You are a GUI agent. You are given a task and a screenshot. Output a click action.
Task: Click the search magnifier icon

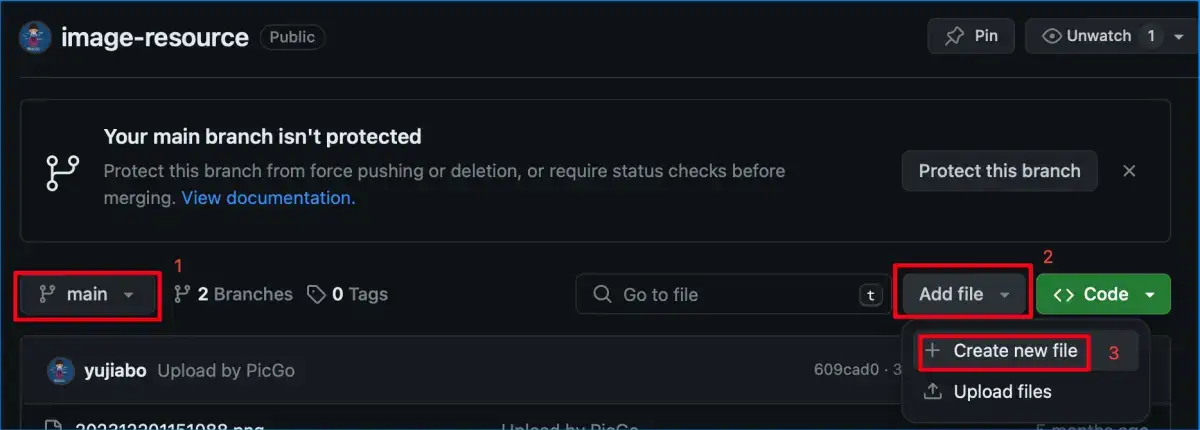click(x=602, y=295)
